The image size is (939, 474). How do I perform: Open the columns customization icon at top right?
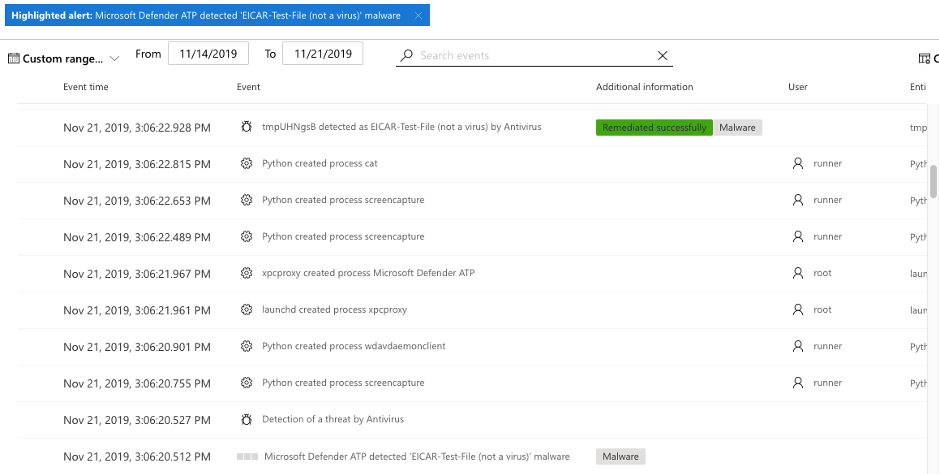[924, 59]
